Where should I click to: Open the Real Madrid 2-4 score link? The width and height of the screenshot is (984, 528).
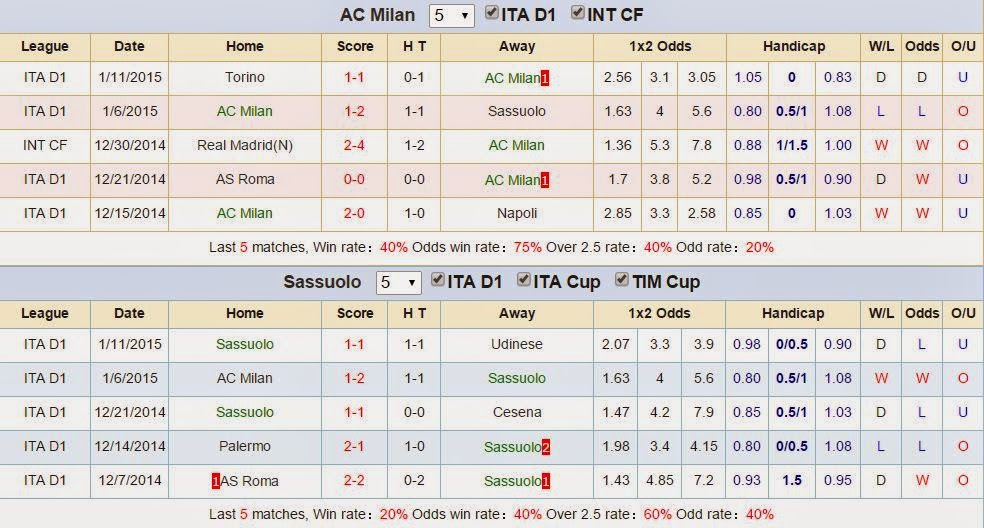click(x=354, y=145)
